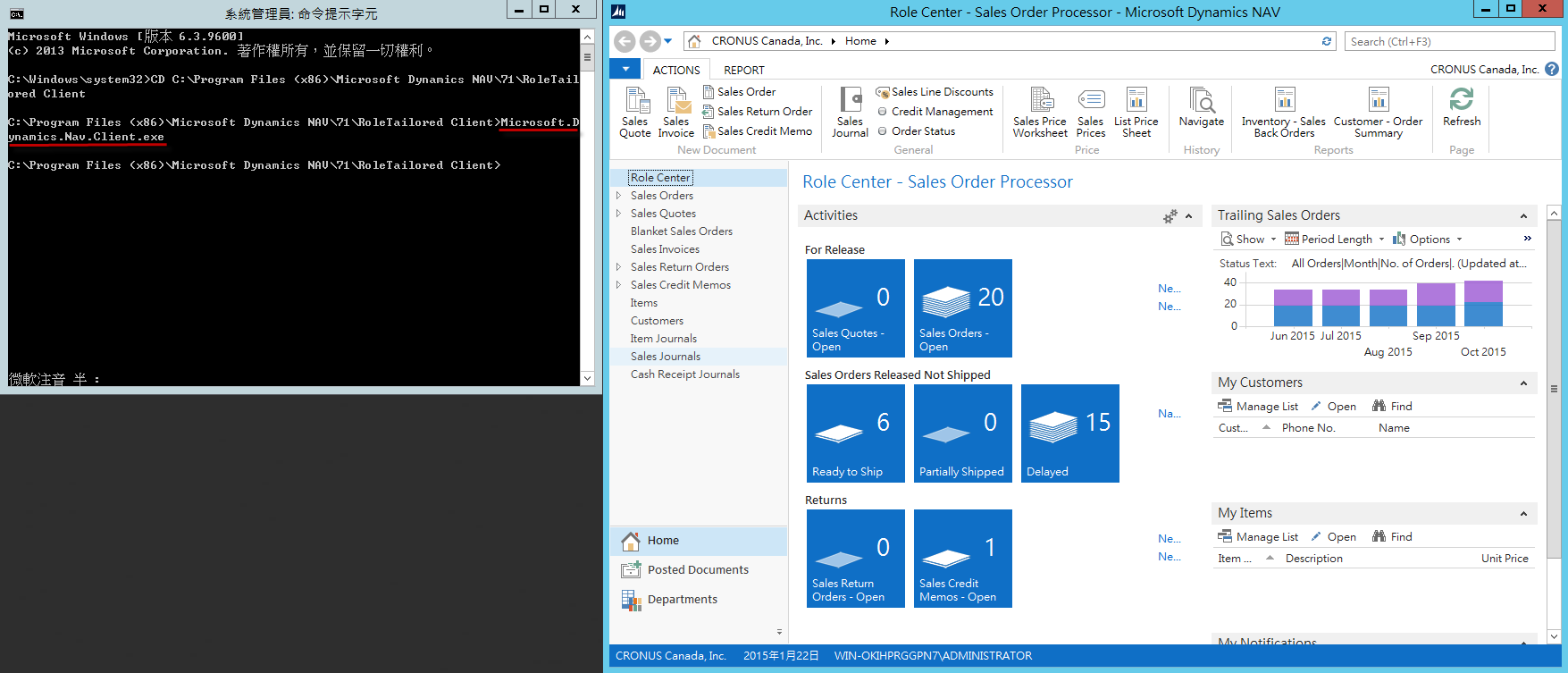Click the Command Prompt title bar icon

pyautogui.click(x=17, y=13)
